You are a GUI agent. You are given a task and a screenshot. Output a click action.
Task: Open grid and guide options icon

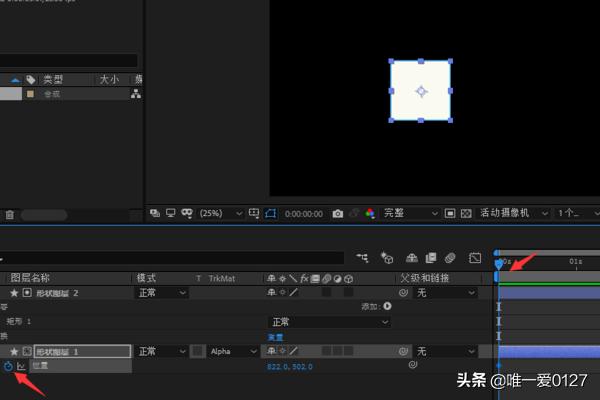pyautogui.click(x=254, y=213)
